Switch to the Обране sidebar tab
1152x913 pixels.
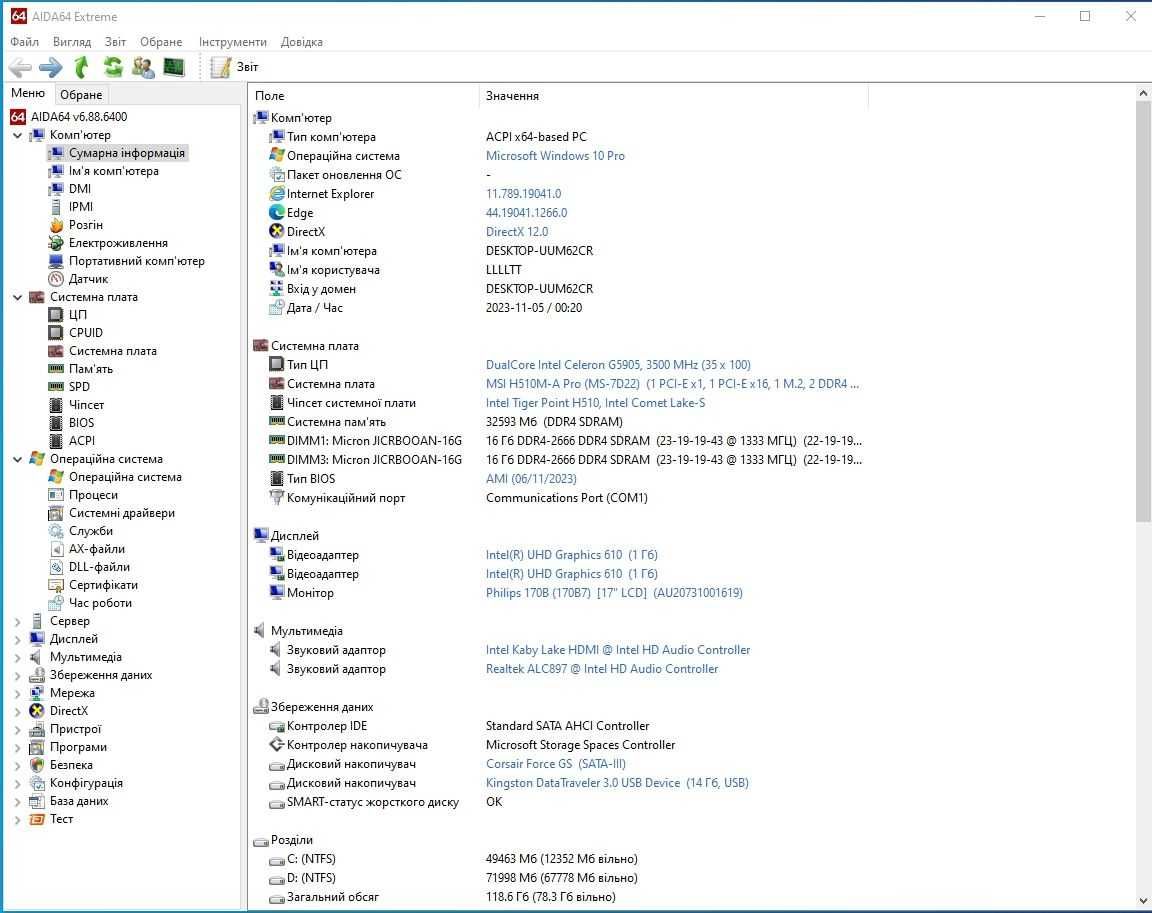coord(81,95)
